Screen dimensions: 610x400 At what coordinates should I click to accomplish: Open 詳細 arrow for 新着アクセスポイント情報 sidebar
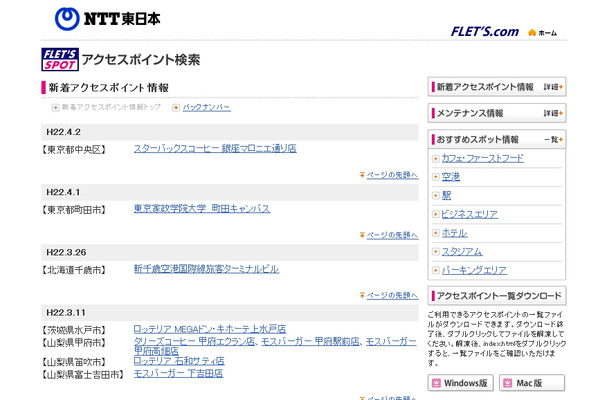pos(553,87)
